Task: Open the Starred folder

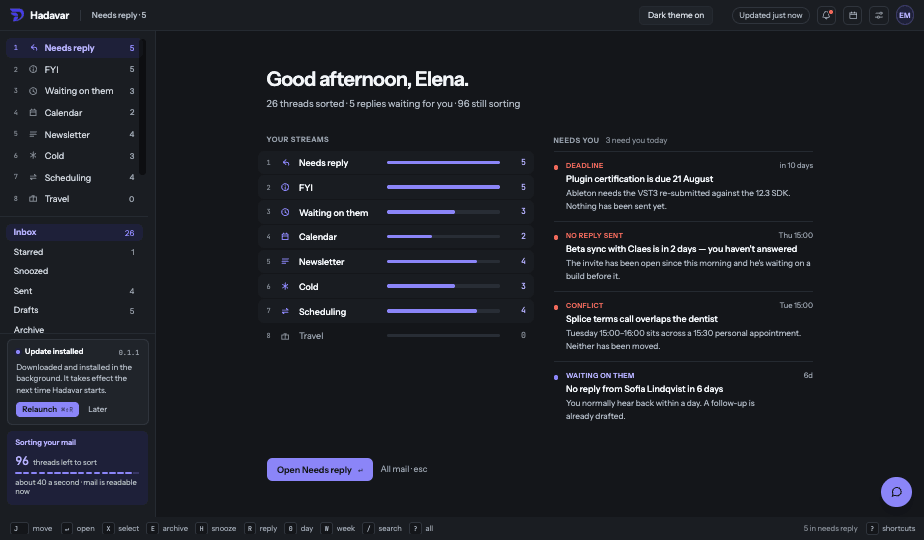Action: click(x=74, y=252)
